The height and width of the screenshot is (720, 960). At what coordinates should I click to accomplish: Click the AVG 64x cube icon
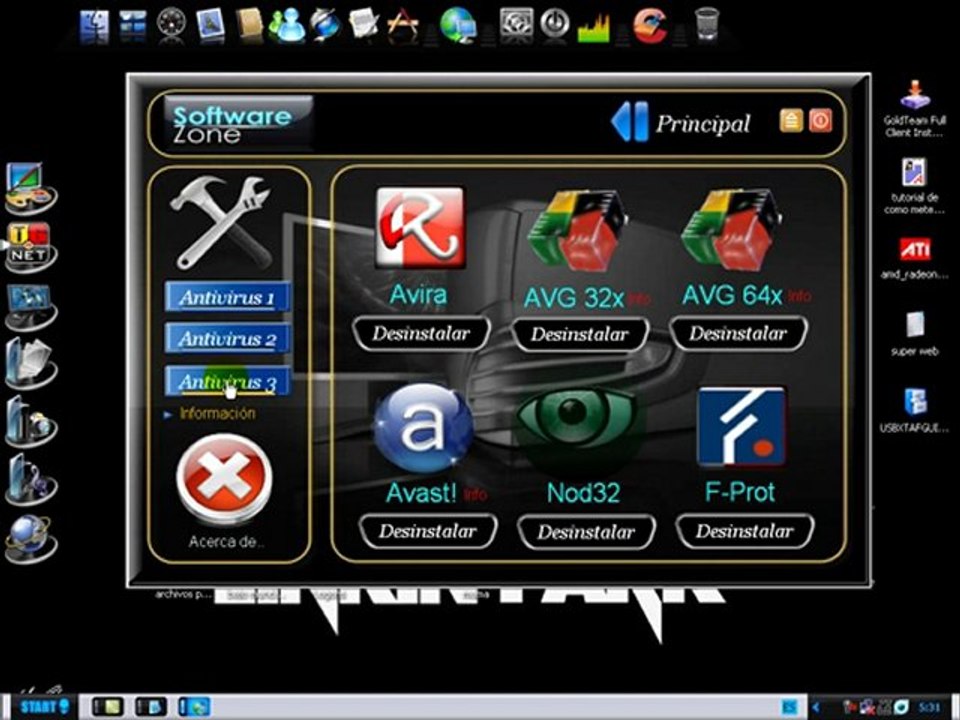pos(730,231)
